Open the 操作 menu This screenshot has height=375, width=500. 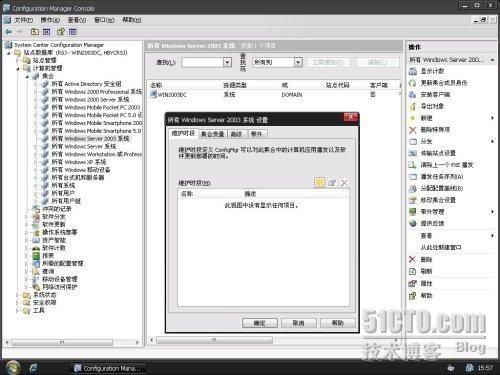click(50, 20)
